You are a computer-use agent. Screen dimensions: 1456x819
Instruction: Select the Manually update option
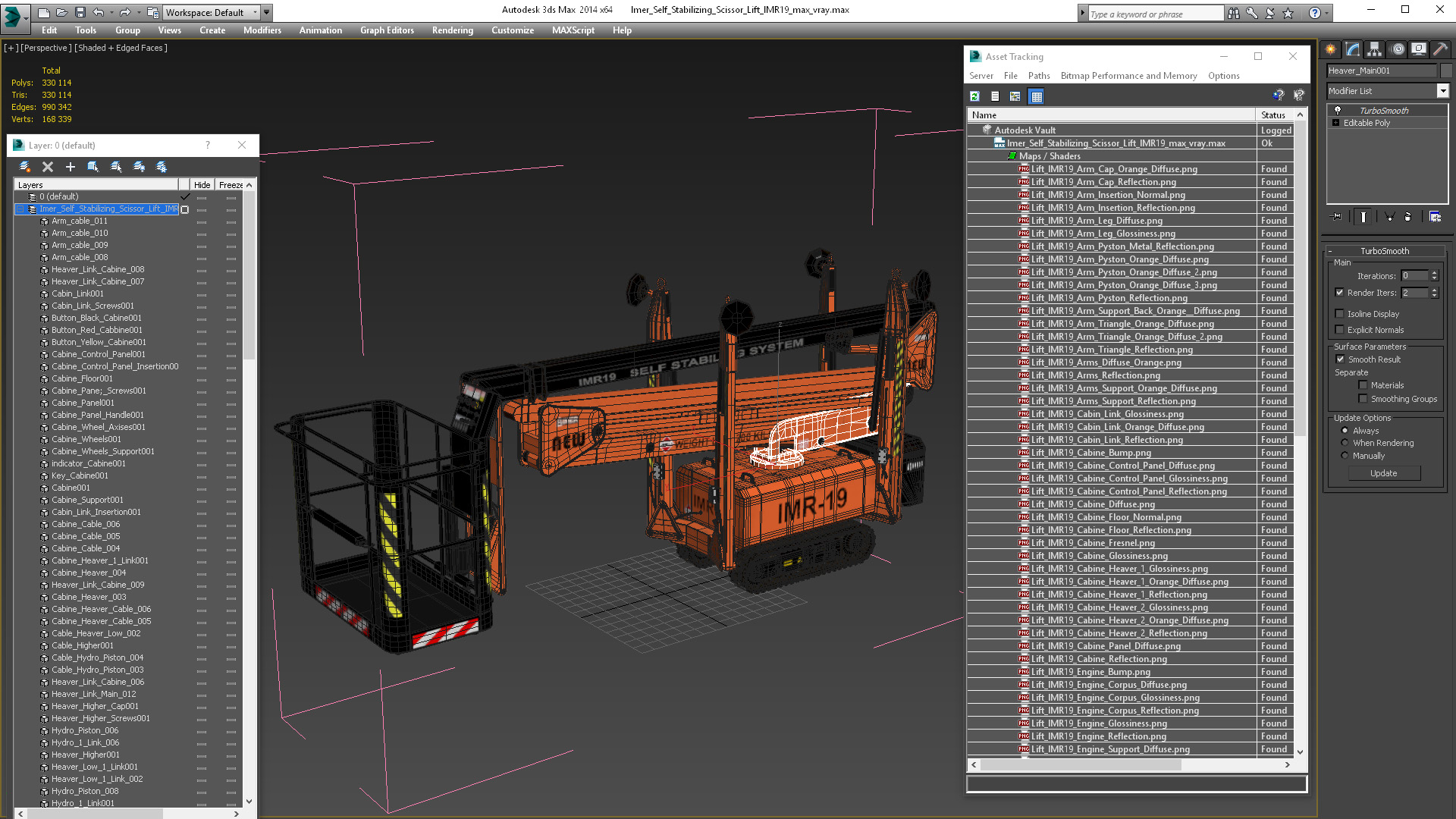pos(1345,456)
